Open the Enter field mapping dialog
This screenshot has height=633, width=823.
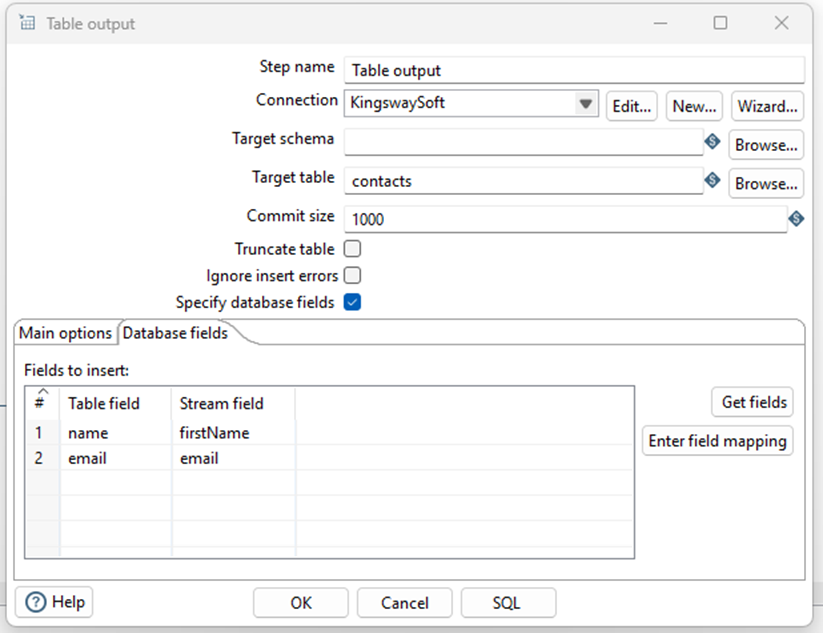(x=717, y=440)
